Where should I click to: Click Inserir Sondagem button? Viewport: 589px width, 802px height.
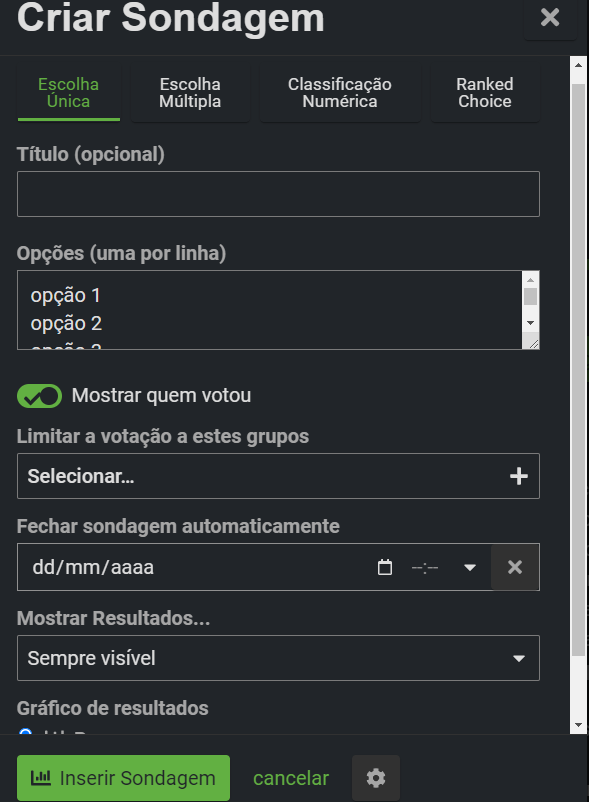click(123, 778)
